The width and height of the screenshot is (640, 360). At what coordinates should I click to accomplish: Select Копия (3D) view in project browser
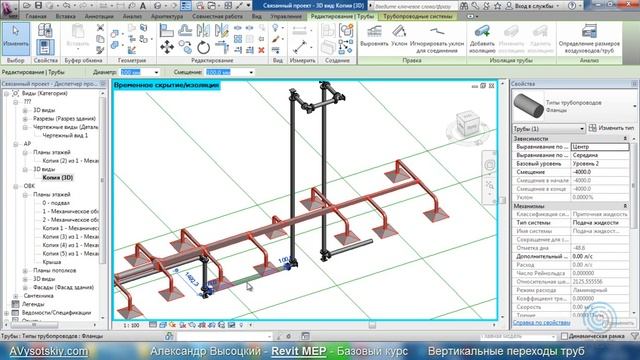click(58, 178)
